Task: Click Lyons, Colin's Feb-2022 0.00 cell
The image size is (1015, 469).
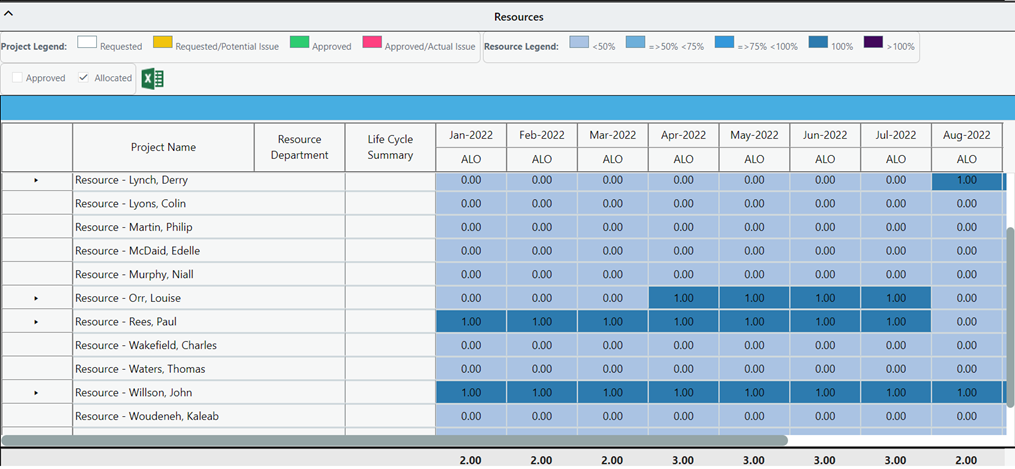Action: [542, 204]
